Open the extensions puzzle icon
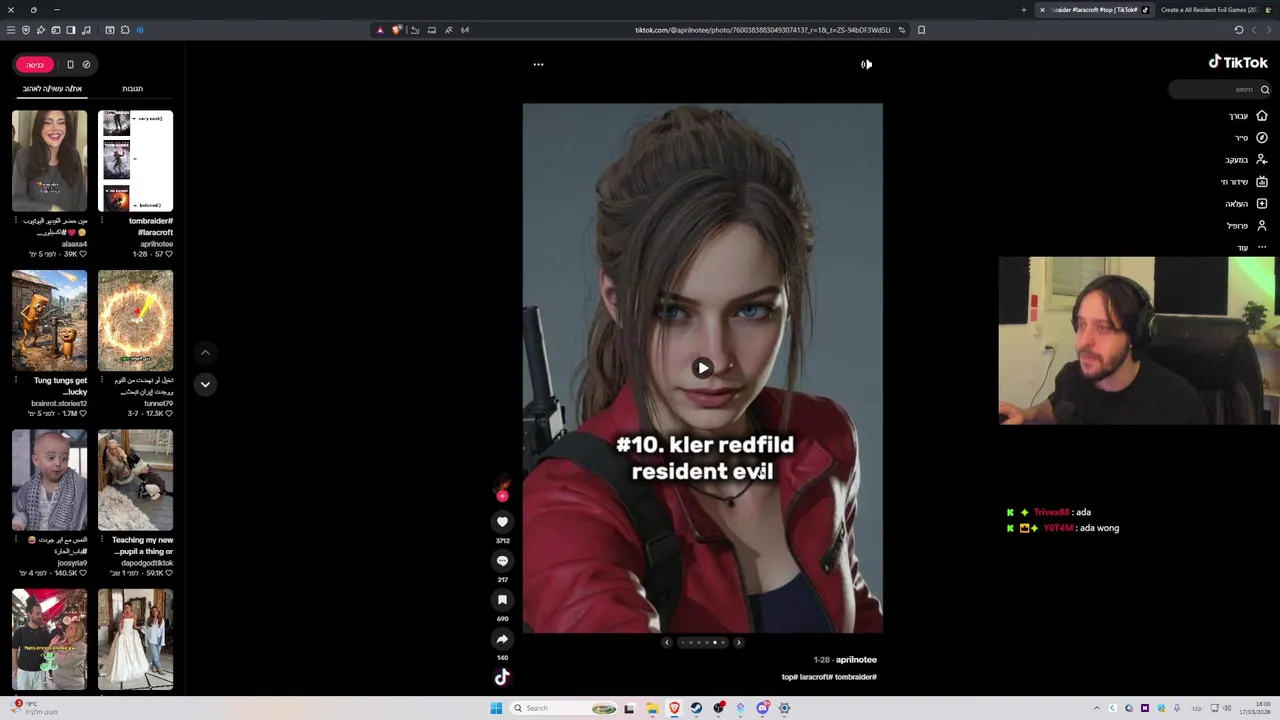The image size is (1280, 720). pyautogui.click(x=125, y=30)
